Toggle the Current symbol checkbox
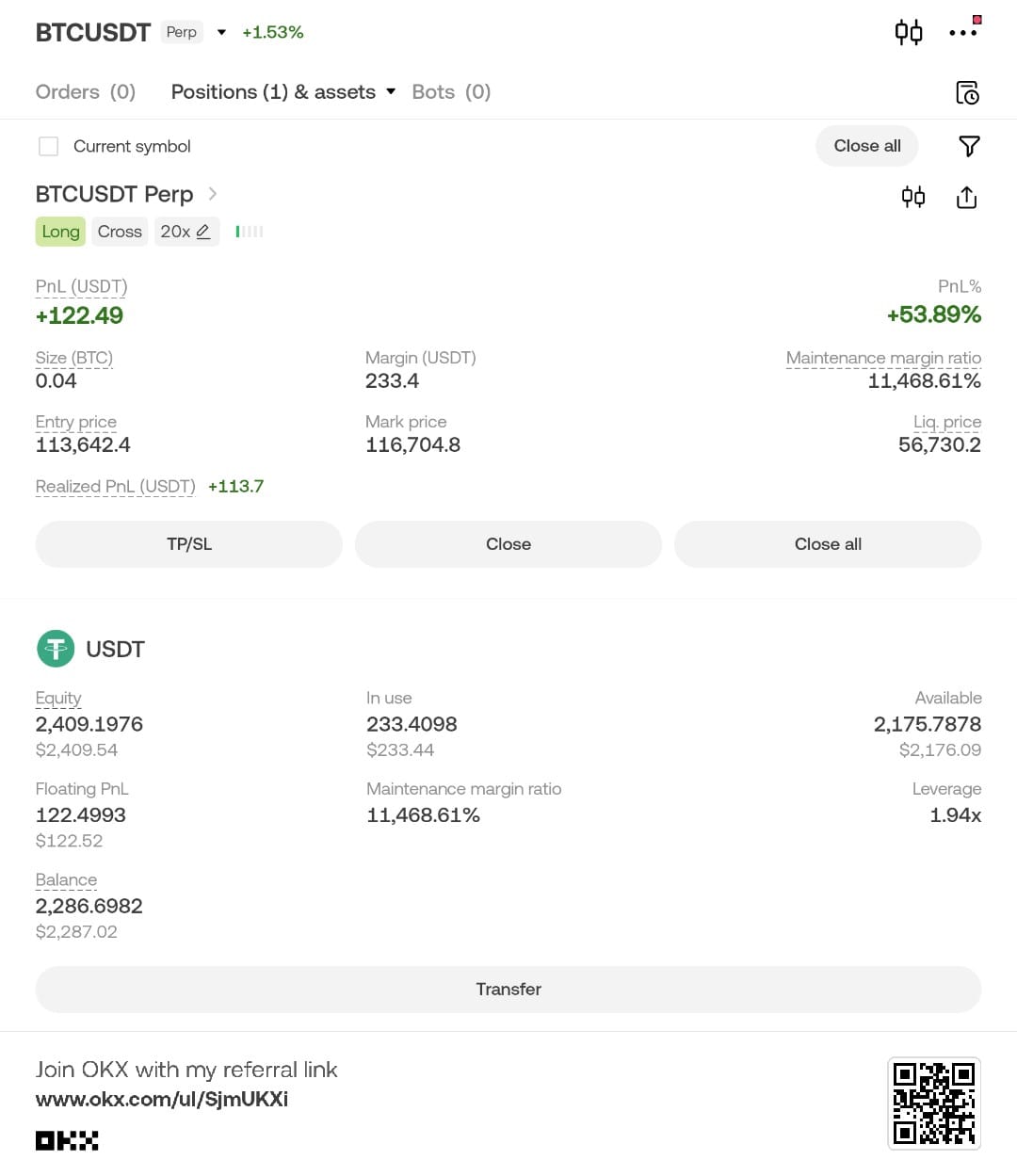This screenshot has width=1017, height=1176. (49, 146)
